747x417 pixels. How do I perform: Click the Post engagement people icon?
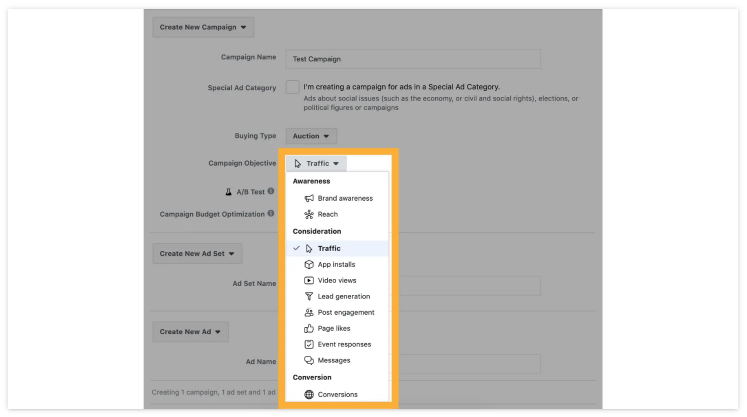click(x=309, y=313)
